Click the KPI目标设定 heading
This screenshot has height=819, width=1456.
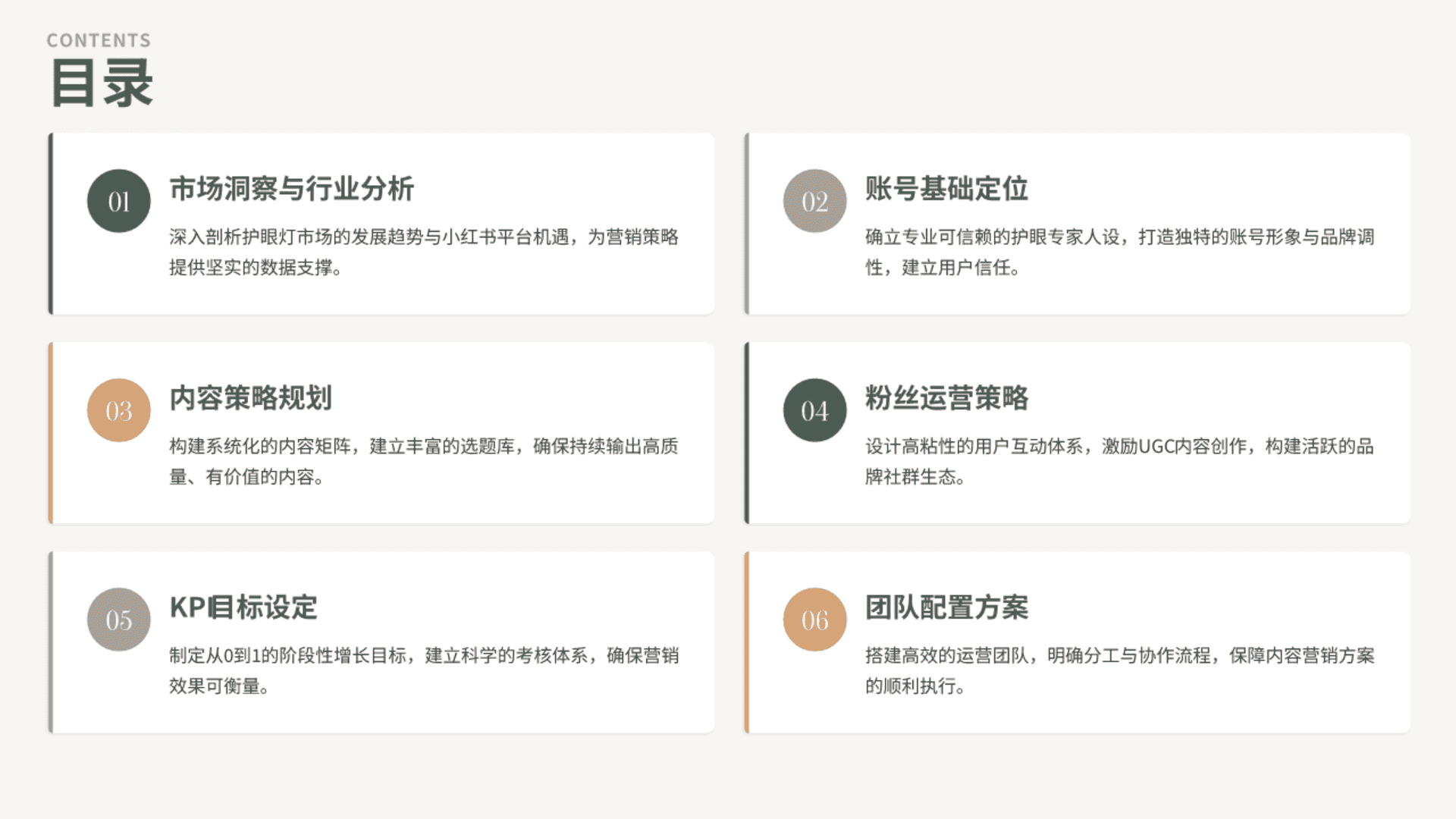[243, 607]
